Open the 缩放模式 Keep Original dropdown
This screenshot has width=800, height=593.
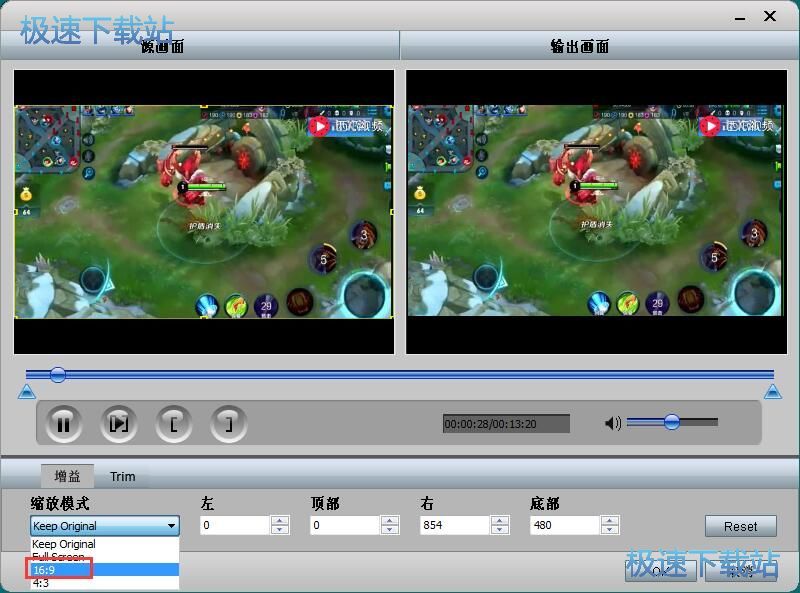(105, 526)
